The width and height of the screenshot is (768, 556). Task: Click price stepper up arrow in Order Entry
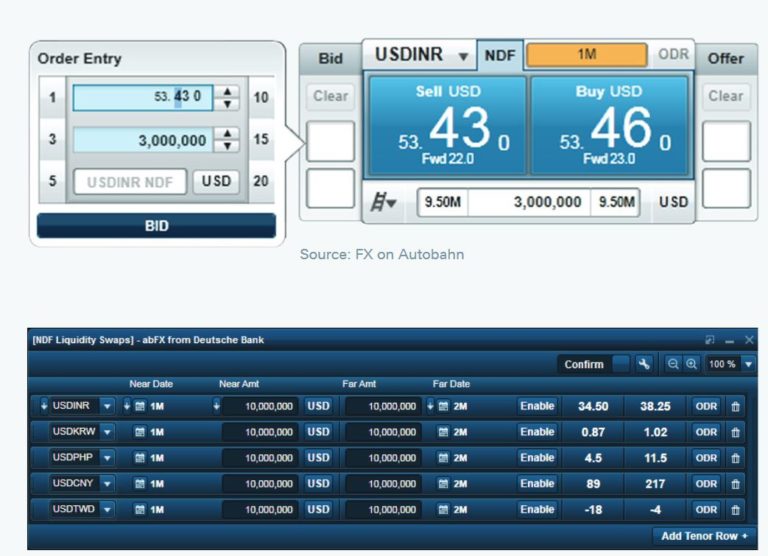pyautogui.click(x=227, y=92)
